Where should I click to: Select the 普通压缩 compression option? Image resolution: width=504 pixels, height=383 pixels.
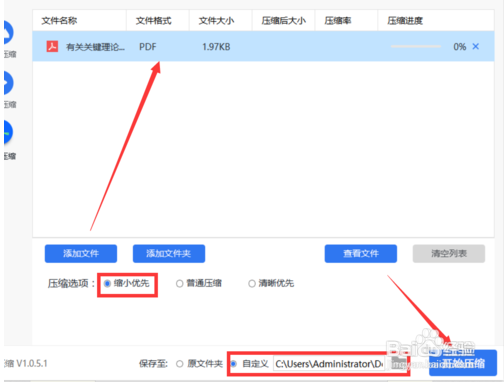tap(199, 284)
